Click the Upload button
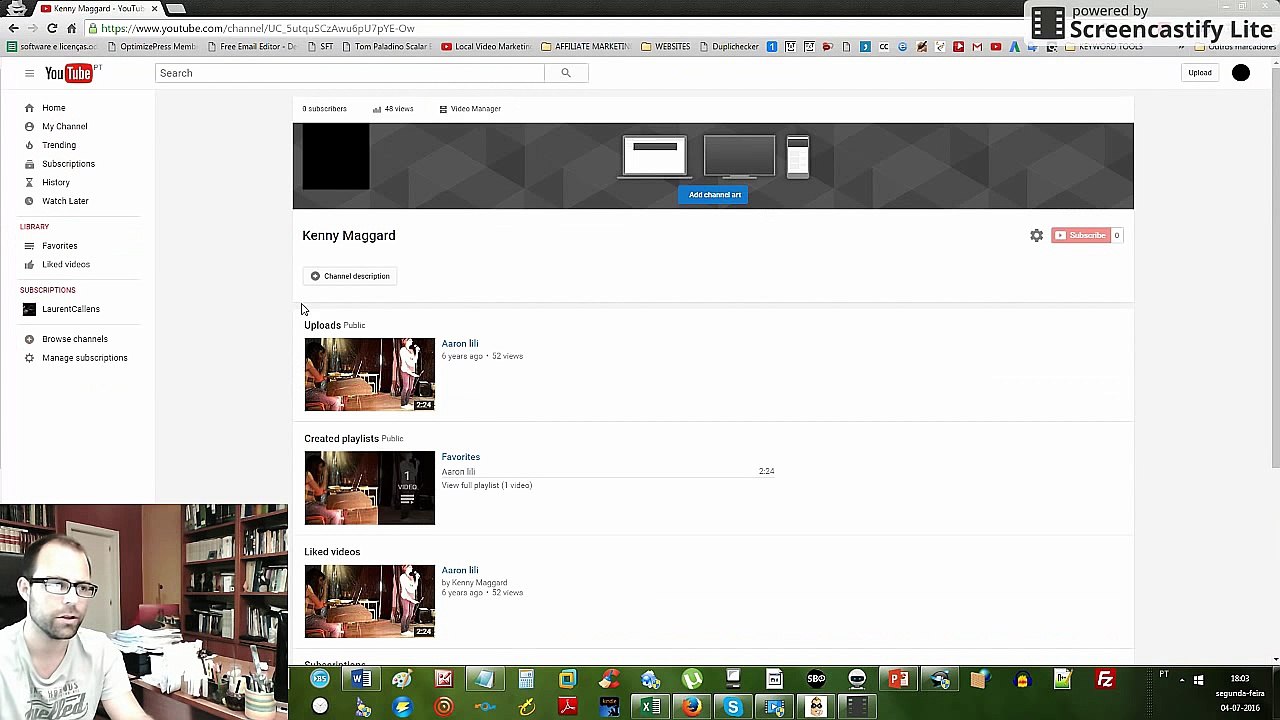This screenshot has height=720, width=1280. coord(1199,73)
